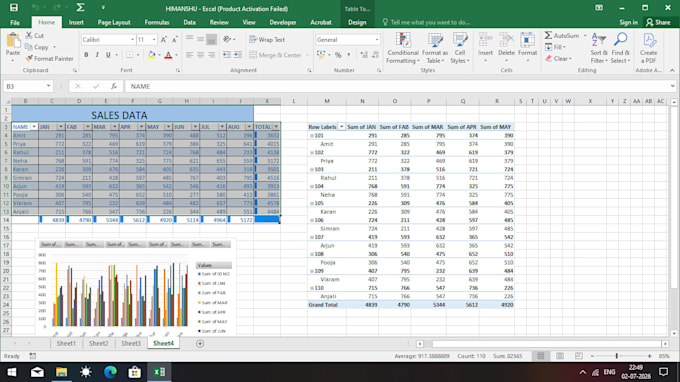680x382 pixels.
Task: Collapse group 110 in pivot table
Action: (311, 288)
